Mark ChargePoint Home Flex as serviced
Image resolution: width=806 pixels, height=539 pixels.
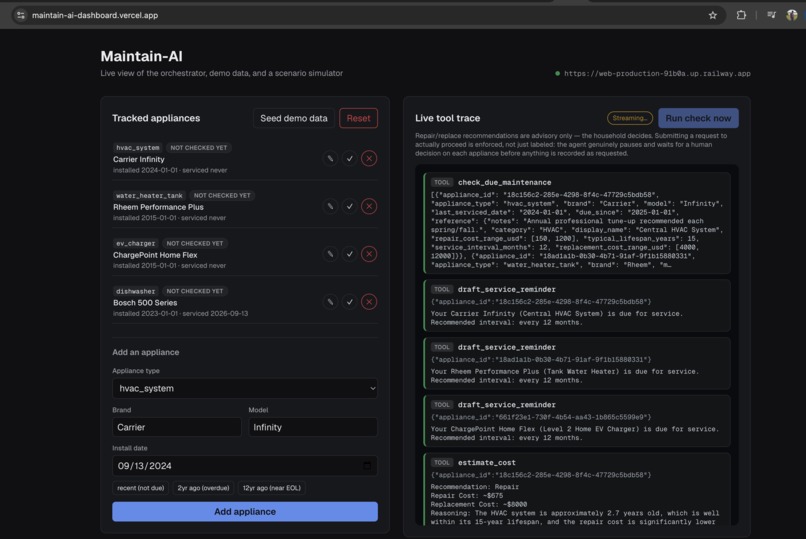[350, 254]
